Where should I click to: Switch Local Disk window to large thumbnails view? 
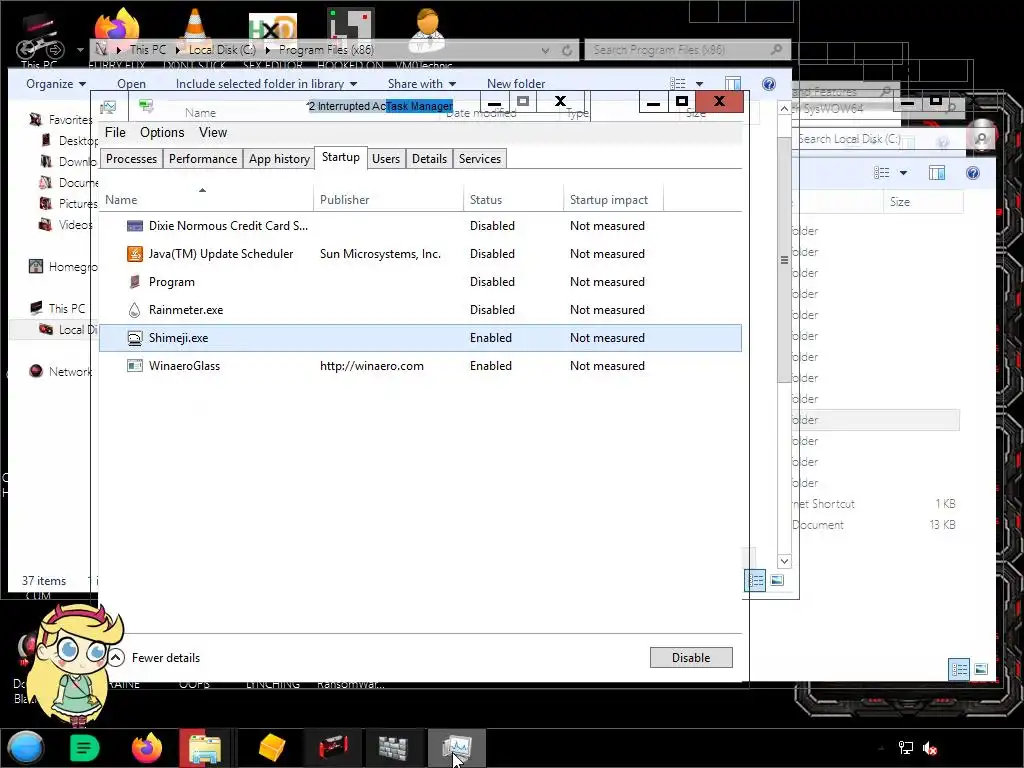pyautogui.click(x=981, y=669)
